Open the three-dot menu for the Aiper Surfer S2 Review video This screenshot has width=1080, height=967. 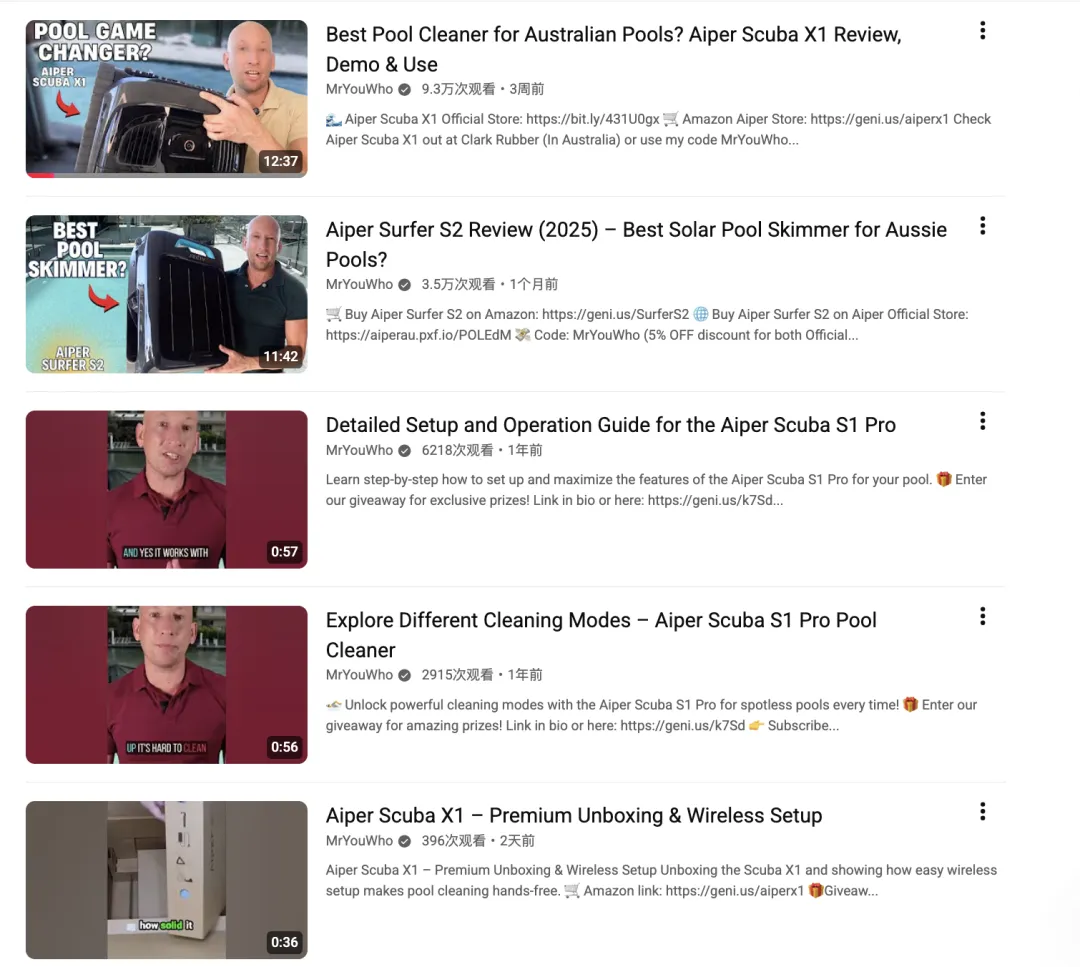982,226
